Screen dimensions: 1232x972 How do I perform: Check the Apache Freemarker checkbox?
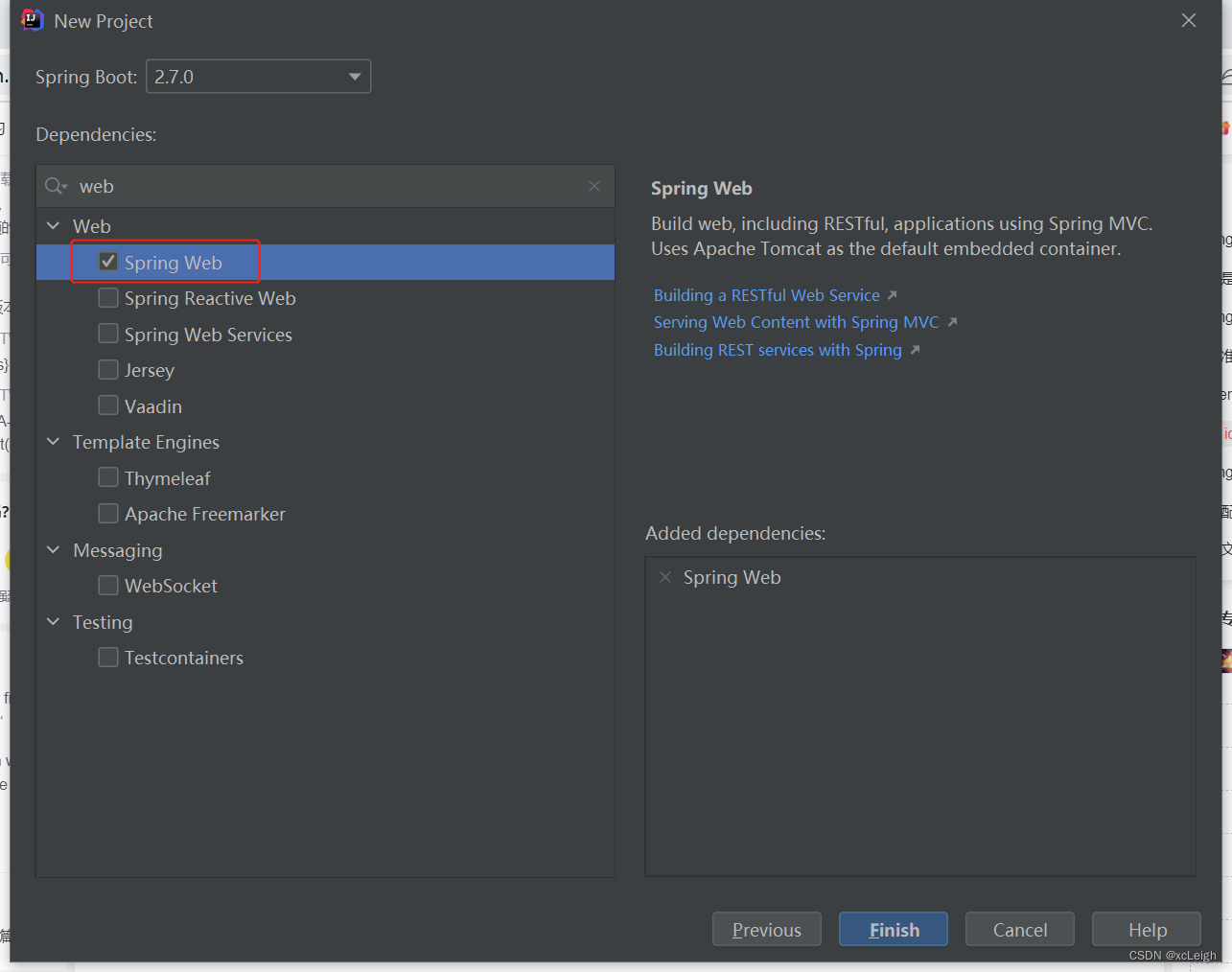(x=108, y=513)
